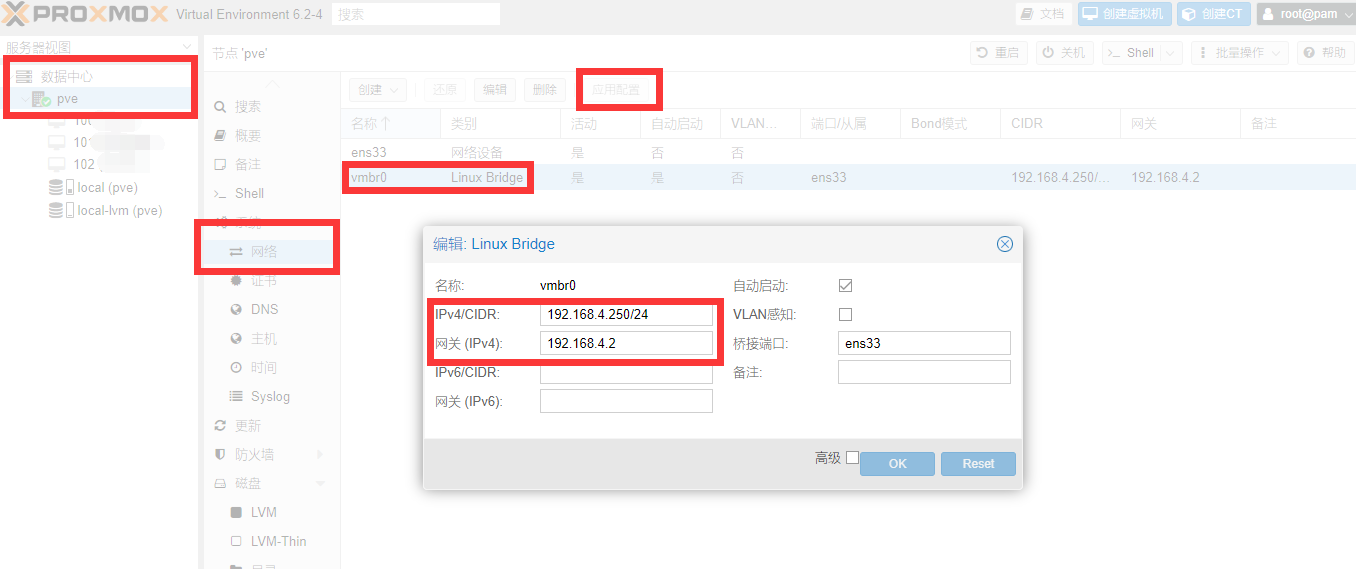
Task: Check the 高级 advanced checkbox
Action: click(x=852, y=458)
